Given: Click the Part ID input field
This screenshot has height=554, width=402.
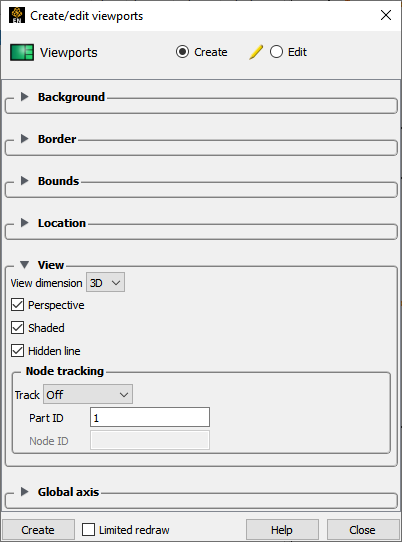Looking at the screenshot, I should [150, 418].
